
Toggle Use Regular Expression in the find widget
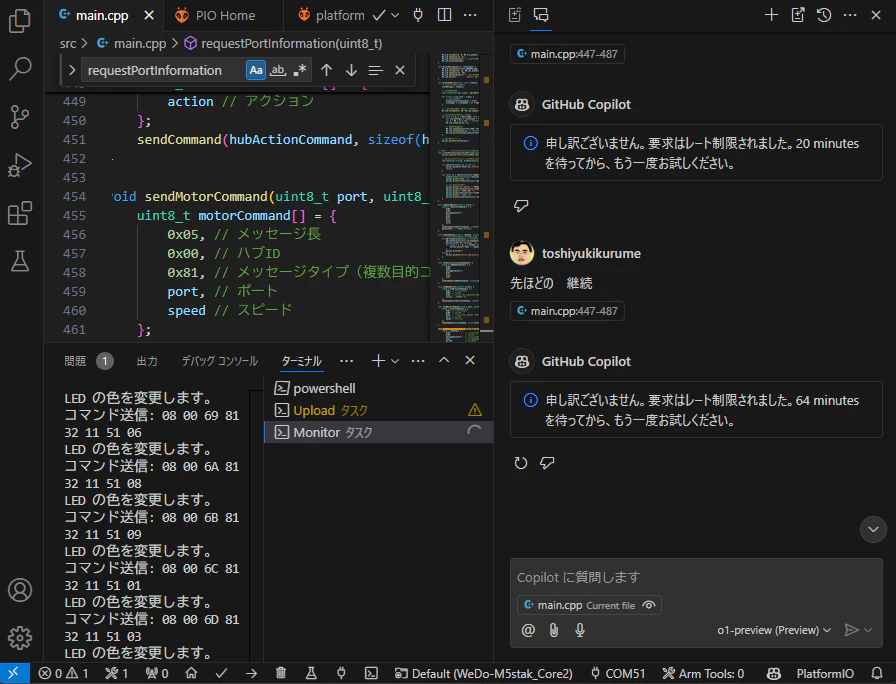pyautogui.click(x=300, y=70)
